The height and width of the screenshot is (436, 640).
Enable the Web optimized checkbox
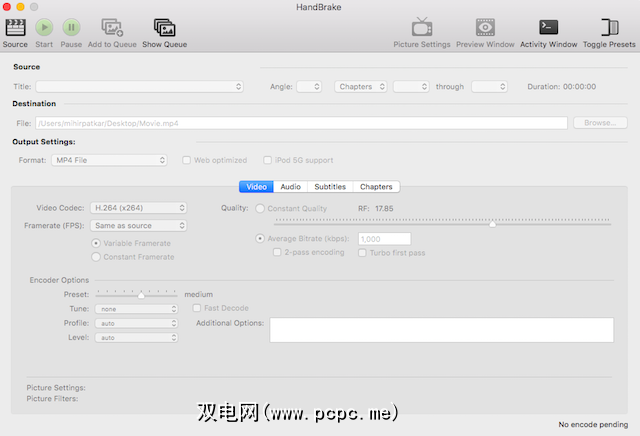pos(186,160)
